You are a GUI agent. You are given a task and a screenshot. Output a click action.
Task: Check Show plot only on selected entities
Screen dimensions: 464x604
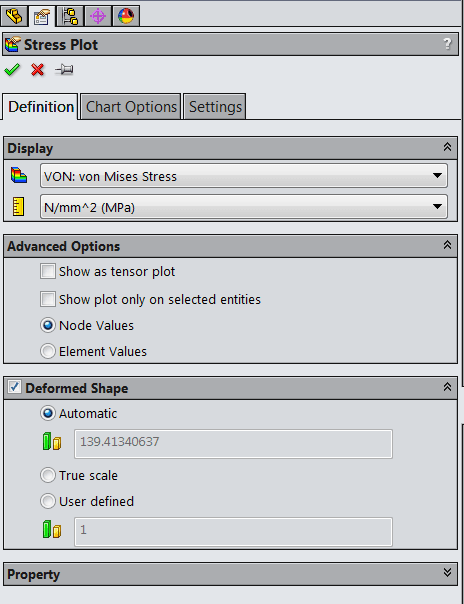point(48,299)
